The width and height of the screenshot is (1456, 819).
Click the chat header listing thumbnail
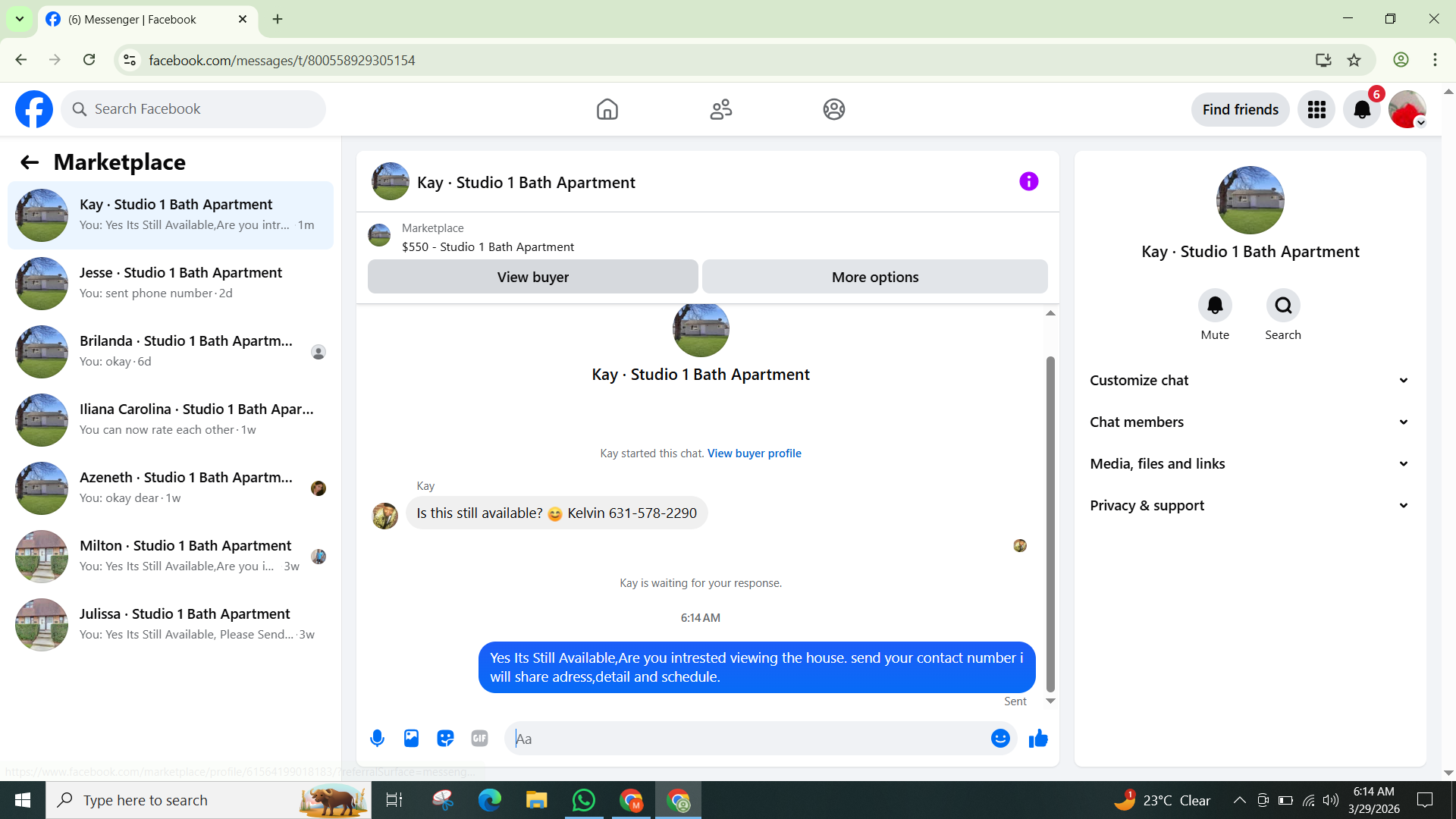point(391,181)
